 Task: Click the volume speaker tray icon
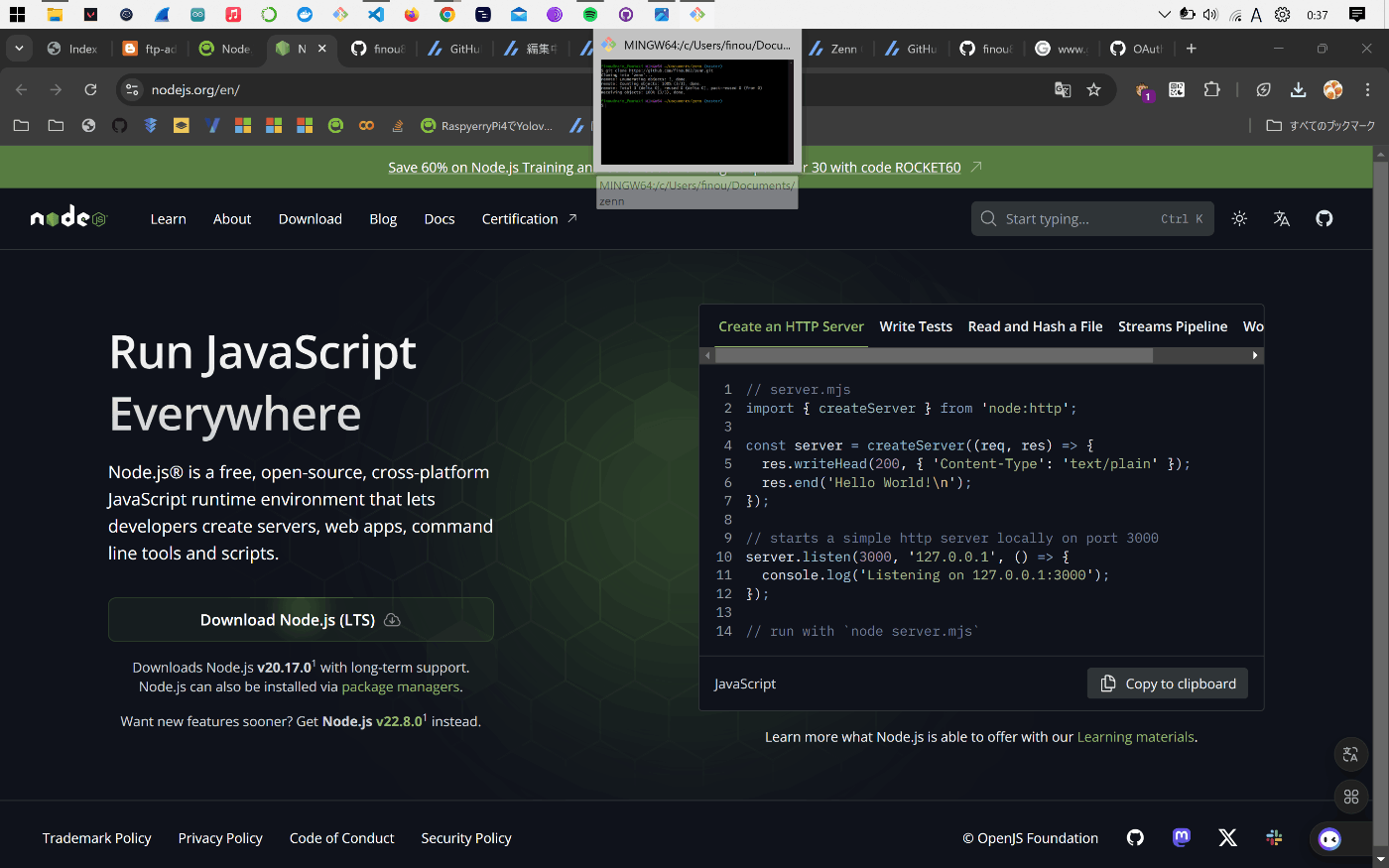(1210, 14)
